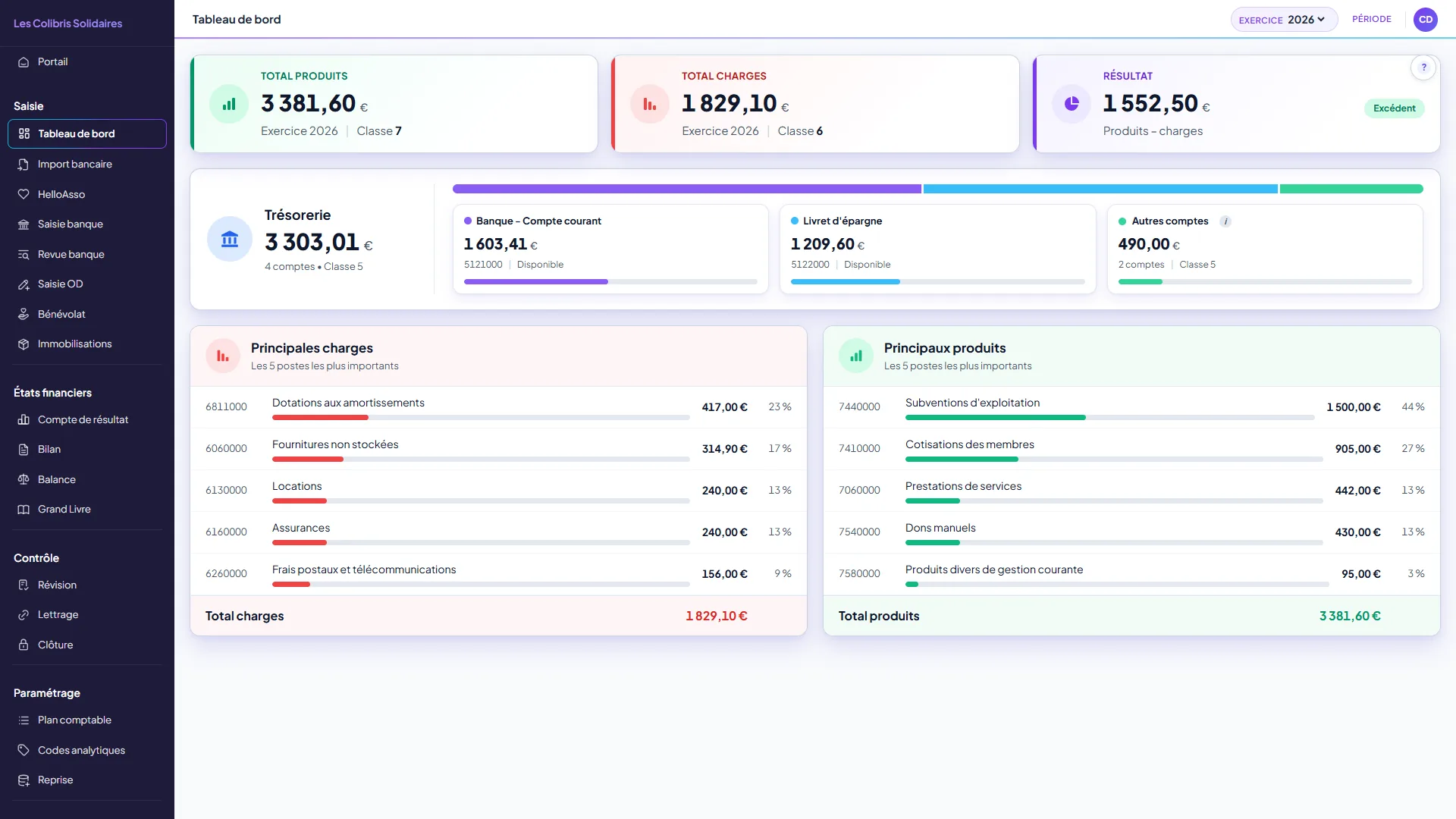
Task: Open the Autres comptes card
Action: [x=1265, y=249]
